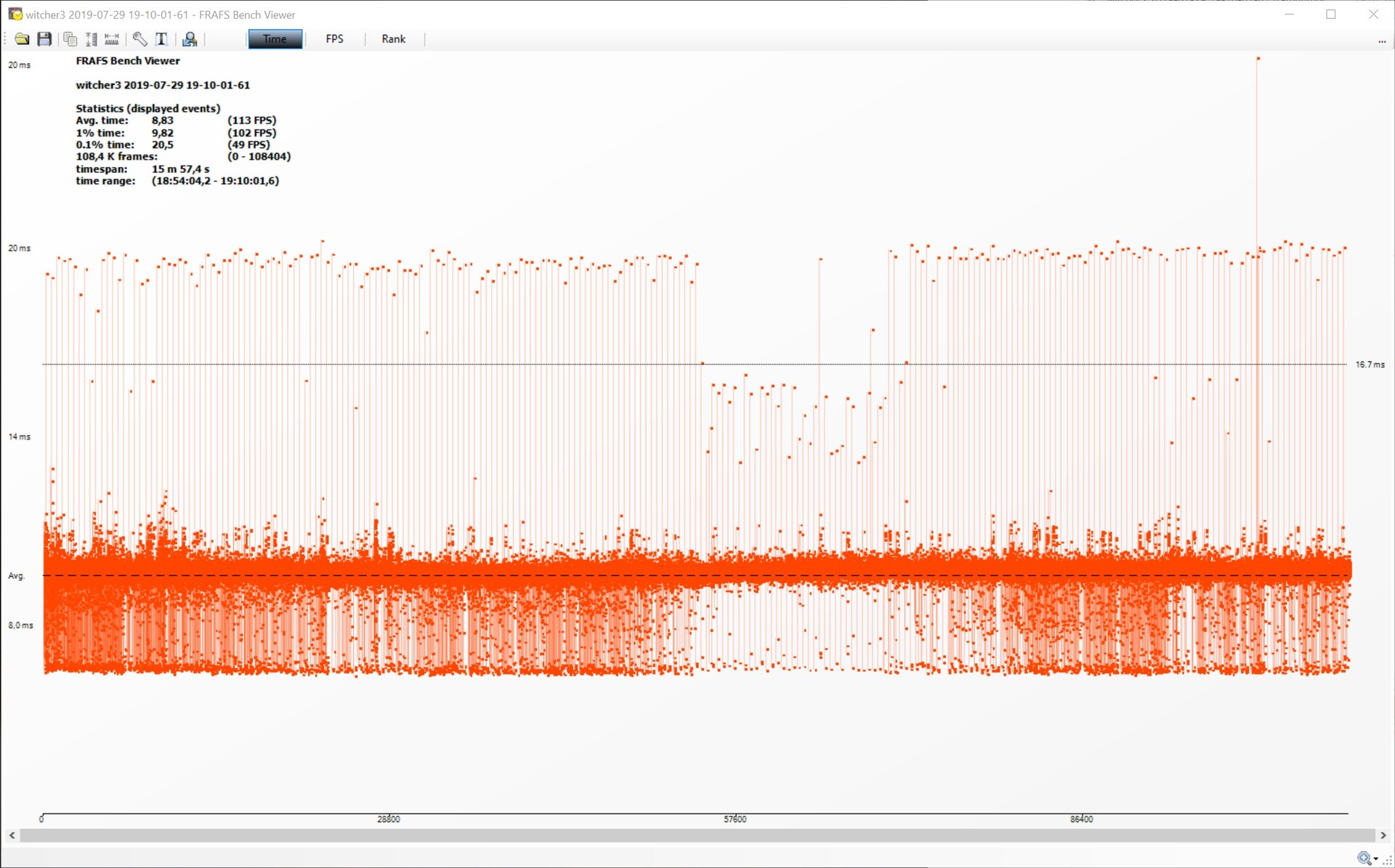This screenshot has width=1395, height=868.
Task: Click the horizontal axis scale ruler icon
Action: pos(112,39)
